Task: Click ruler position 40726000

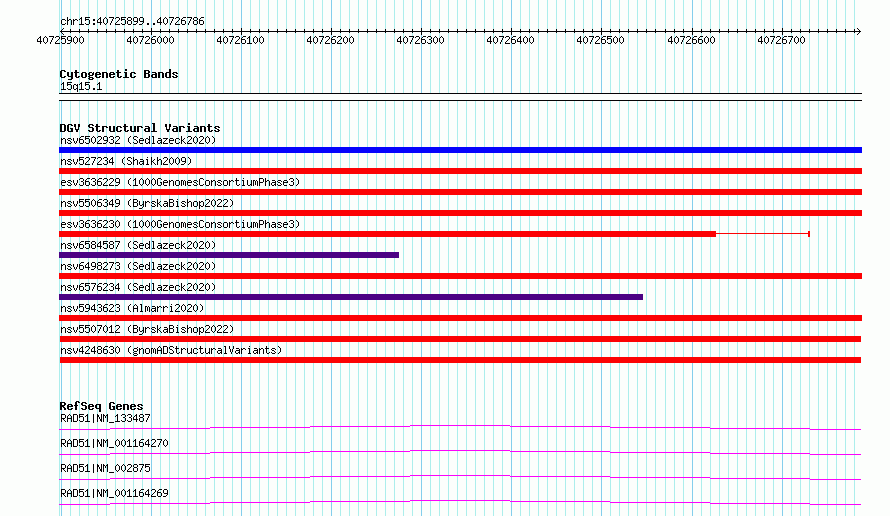Action: tap(150, 40)
